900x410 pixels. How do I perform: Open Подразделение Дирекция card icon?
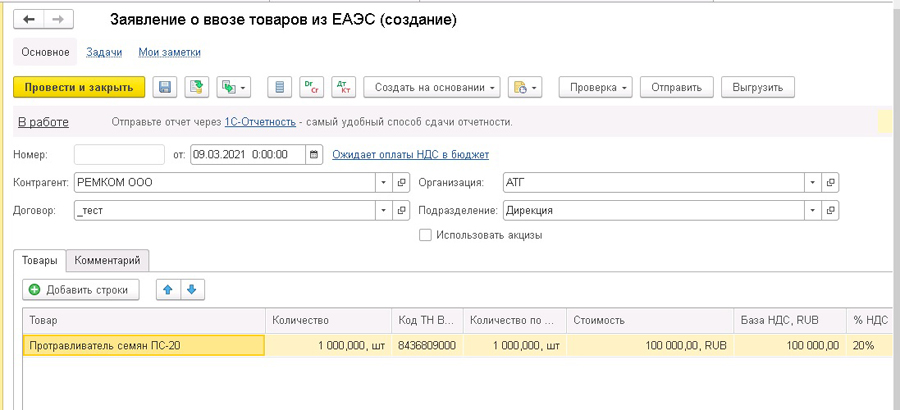(x=831, y=210)
